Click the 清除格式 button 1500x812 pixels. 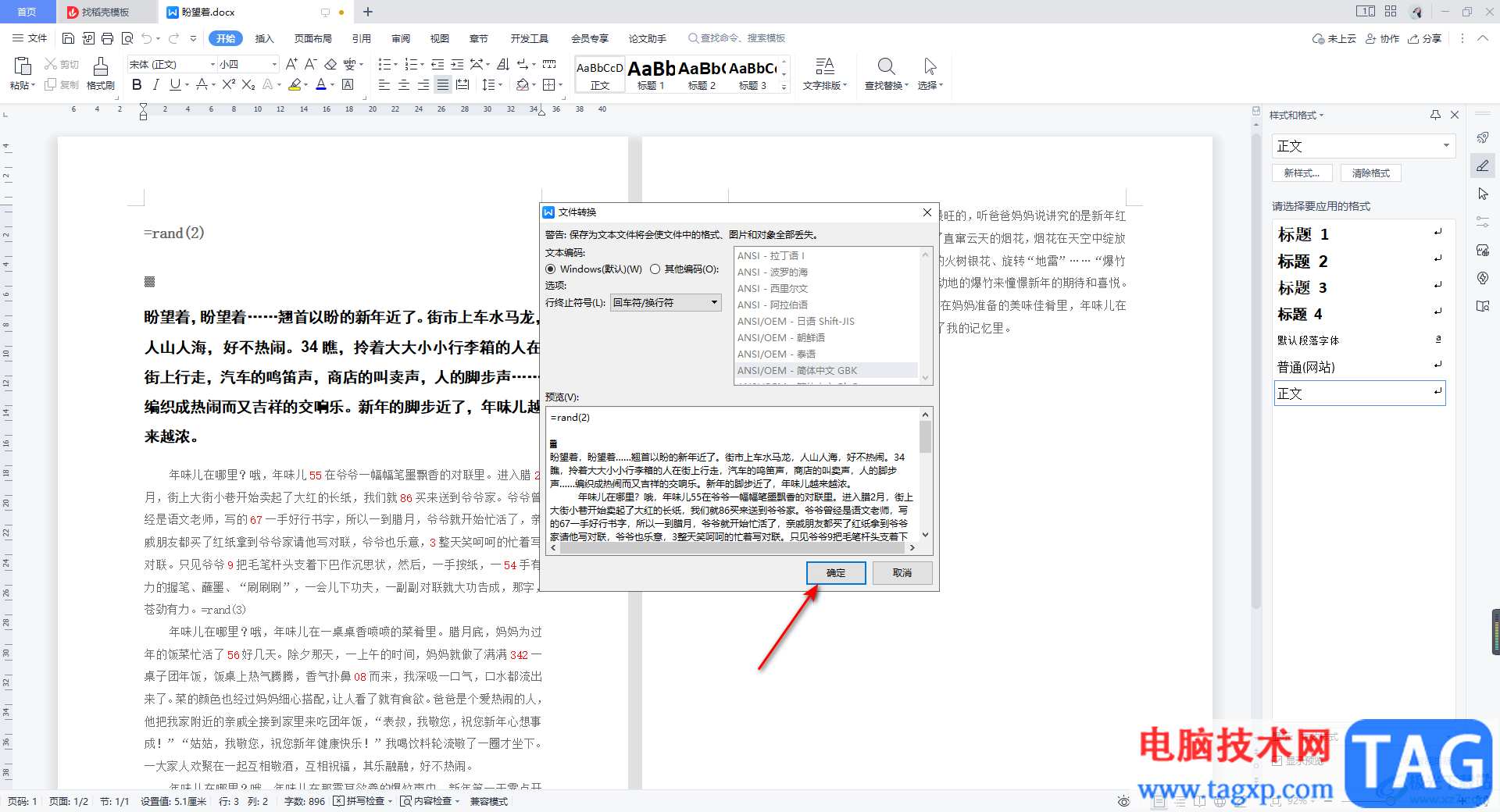point(1371,173)
